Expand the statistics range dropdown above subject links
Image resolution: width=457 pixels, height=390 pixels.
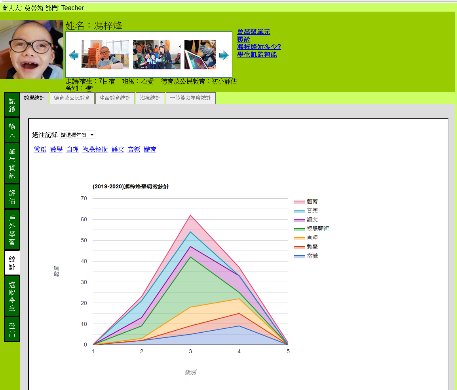[x=77, y=135]
